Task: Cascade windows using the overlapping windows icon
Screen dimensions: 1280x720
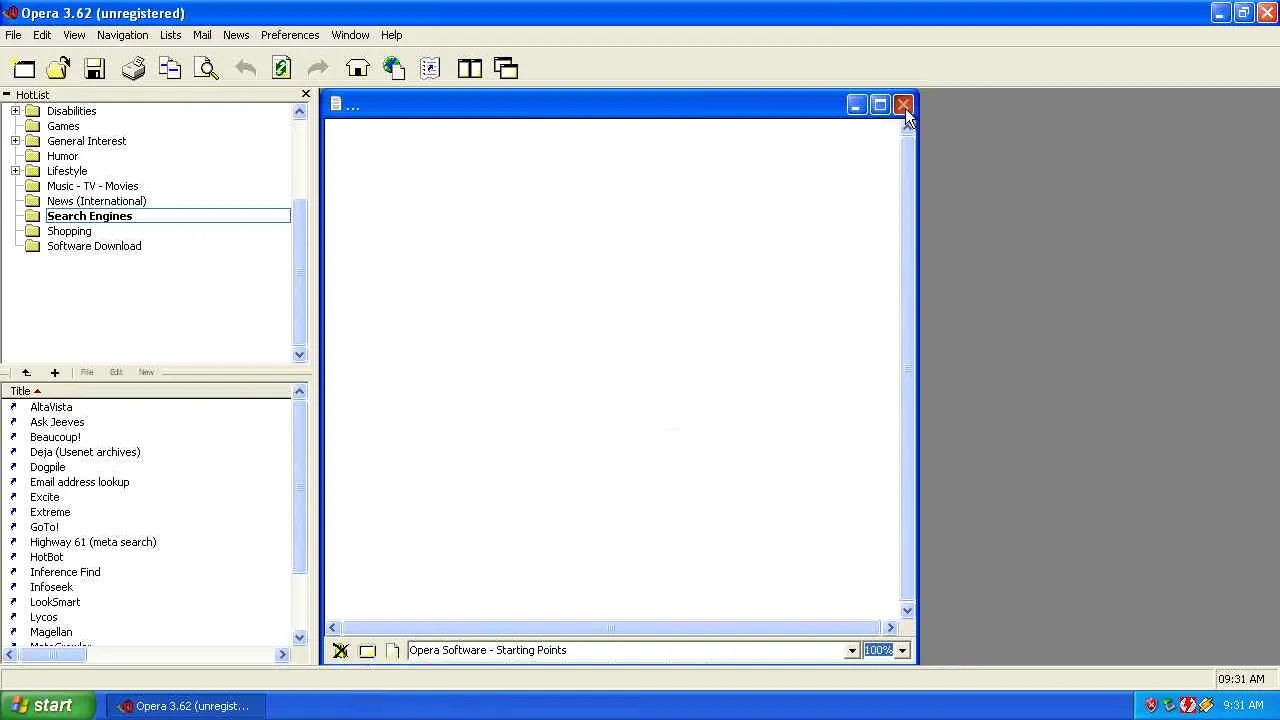Action: point(506,68)
